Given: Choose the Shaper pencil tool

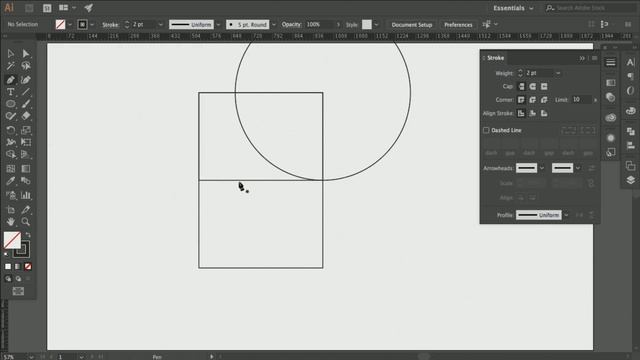Looking at the screenshot, I should 11,116.
